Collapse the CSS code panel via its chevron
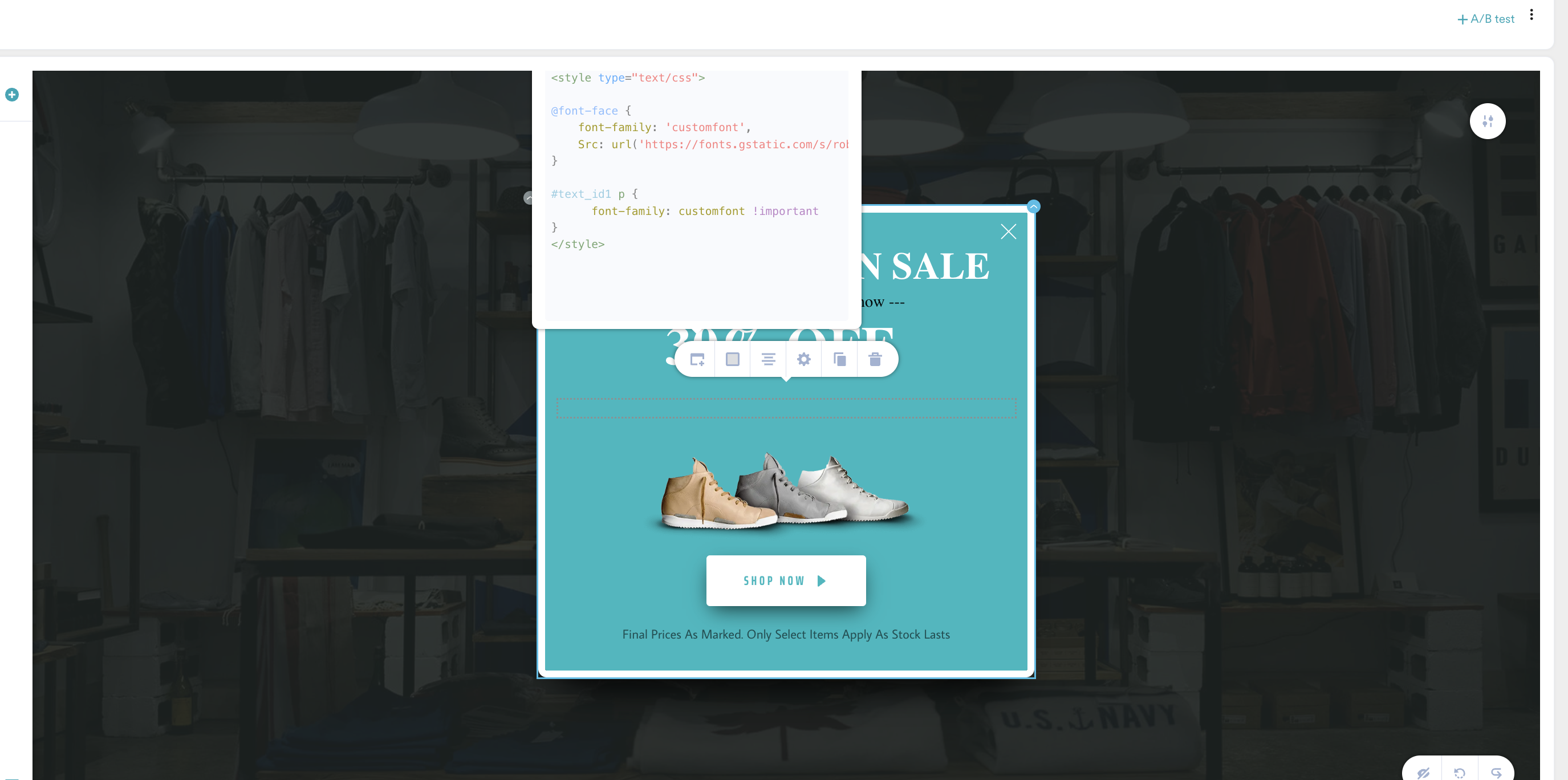The image size is (1568, 780). pyautogui.click(x=529, y=197)
